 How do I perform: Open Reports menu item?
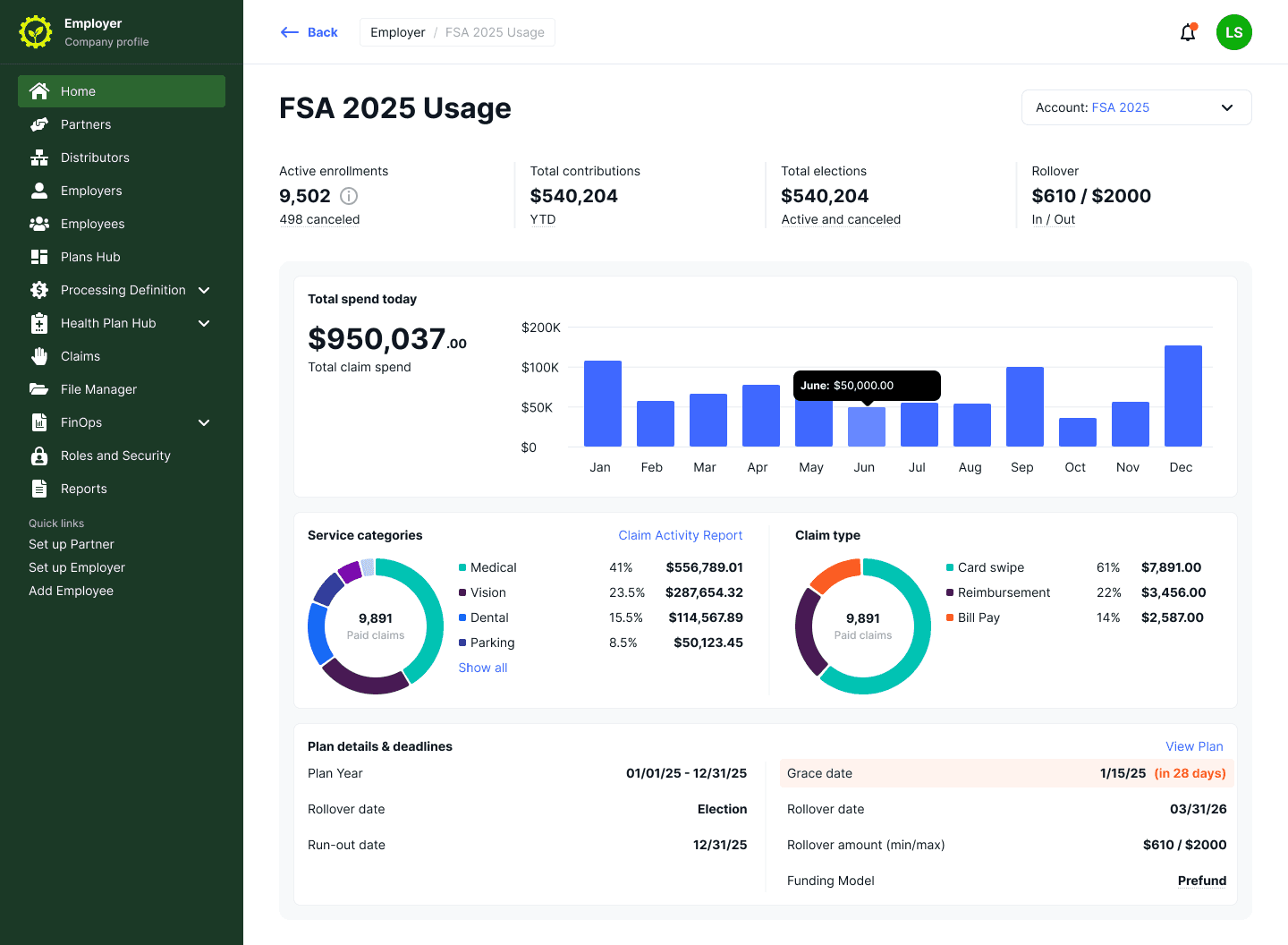pos(122,489)
